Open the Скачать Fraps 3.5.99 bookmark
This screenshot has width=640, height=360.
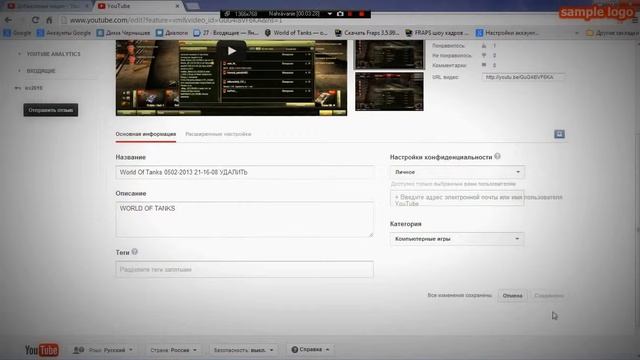pos(367,33)
